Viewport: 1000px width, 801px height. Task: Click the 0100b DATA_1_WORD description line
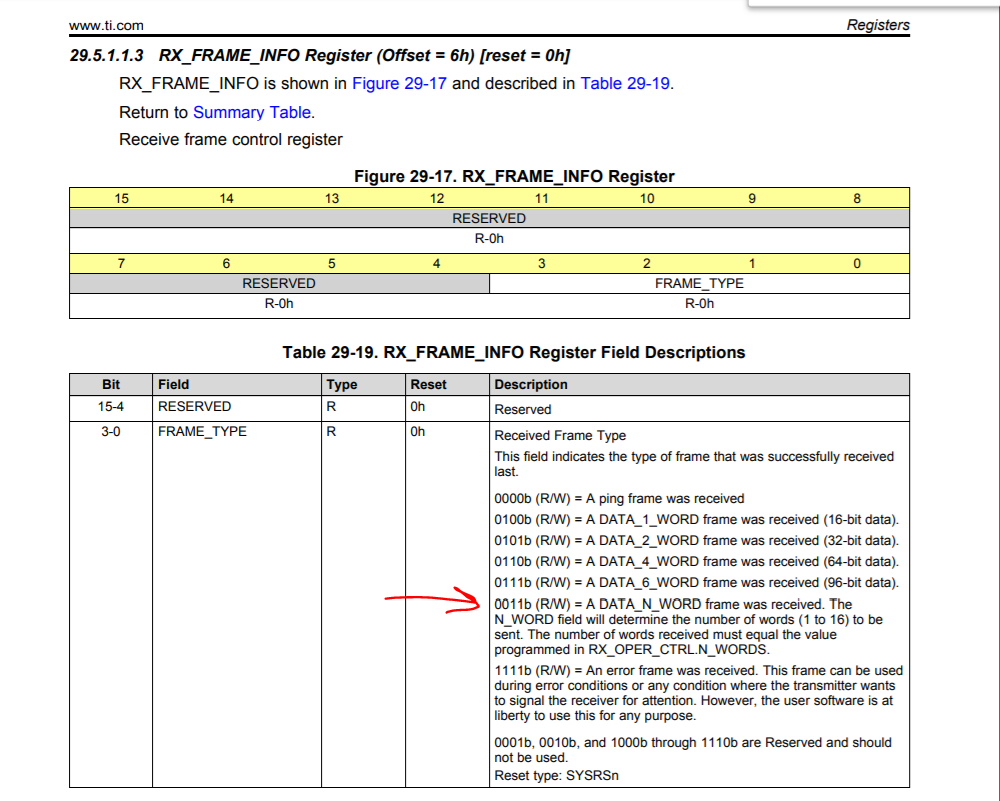pos(696,520)
